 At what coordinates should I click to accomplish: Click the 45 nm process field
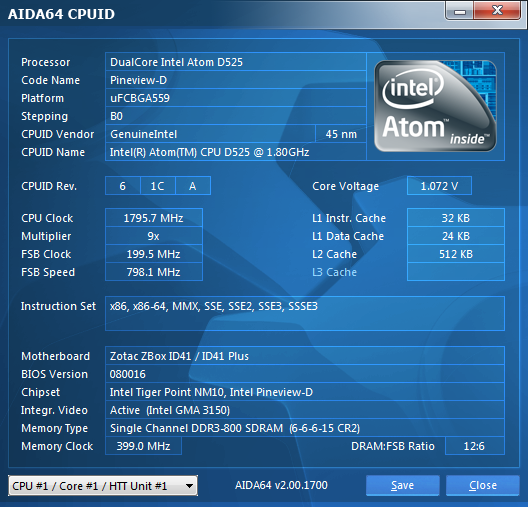(x=341, y=134)
